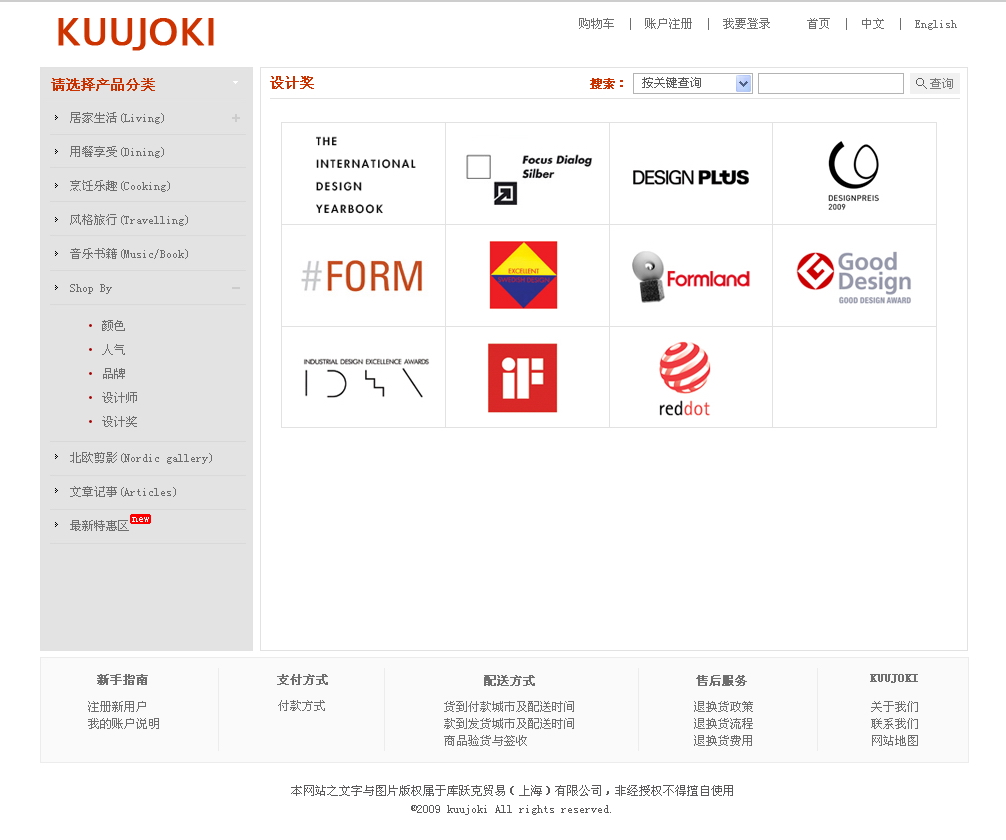Screen dimensions: 1006x840
Task: Select the IDEA Industrial Design Excellence logo
Action: click(x=366, y=377)
